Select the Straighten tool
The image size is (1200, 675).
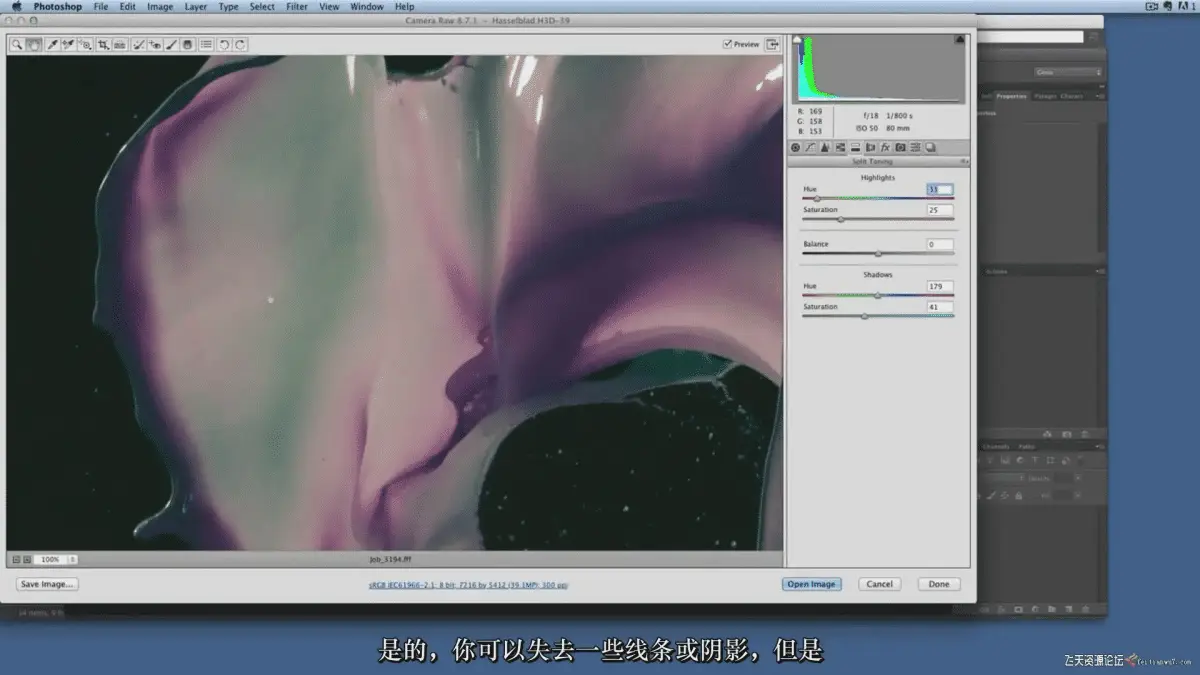click(120, 45)
